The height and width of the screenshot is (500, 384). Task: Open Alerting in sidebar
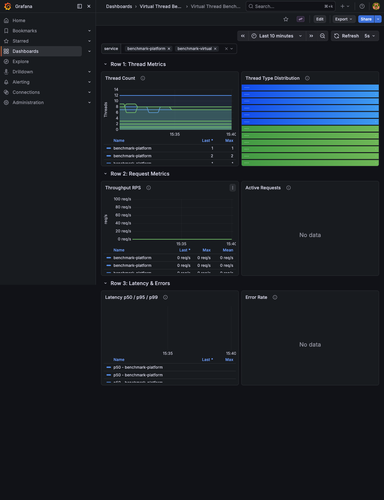point(21,82)
